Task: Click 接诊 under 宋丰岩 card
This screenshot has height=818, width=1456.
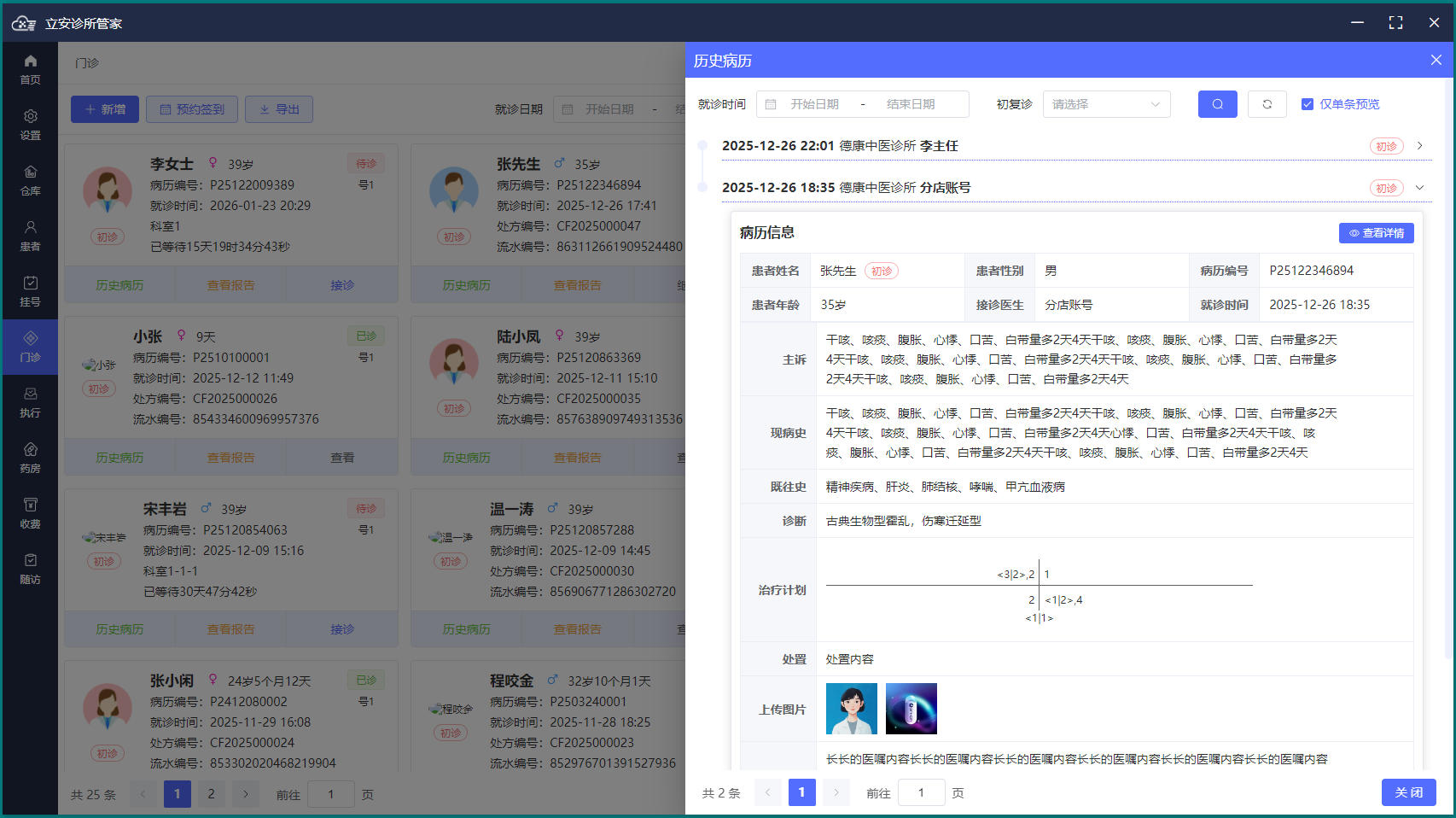Action: point(342,629)
